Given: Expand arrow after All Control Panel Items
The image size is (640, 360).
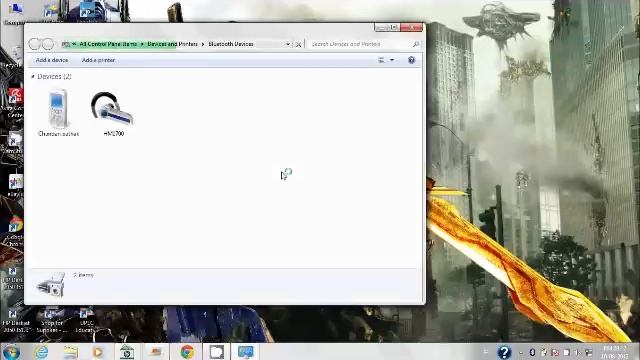Looking at the screenshot, I should (x=142, y=44).
